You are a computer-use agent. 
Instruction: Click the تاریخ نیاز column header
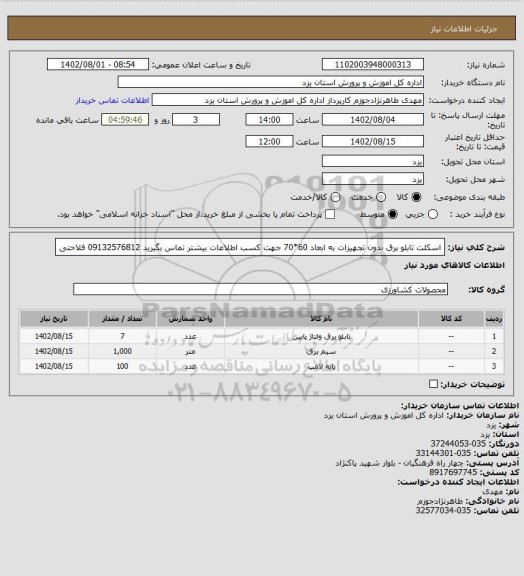(54, 318)
